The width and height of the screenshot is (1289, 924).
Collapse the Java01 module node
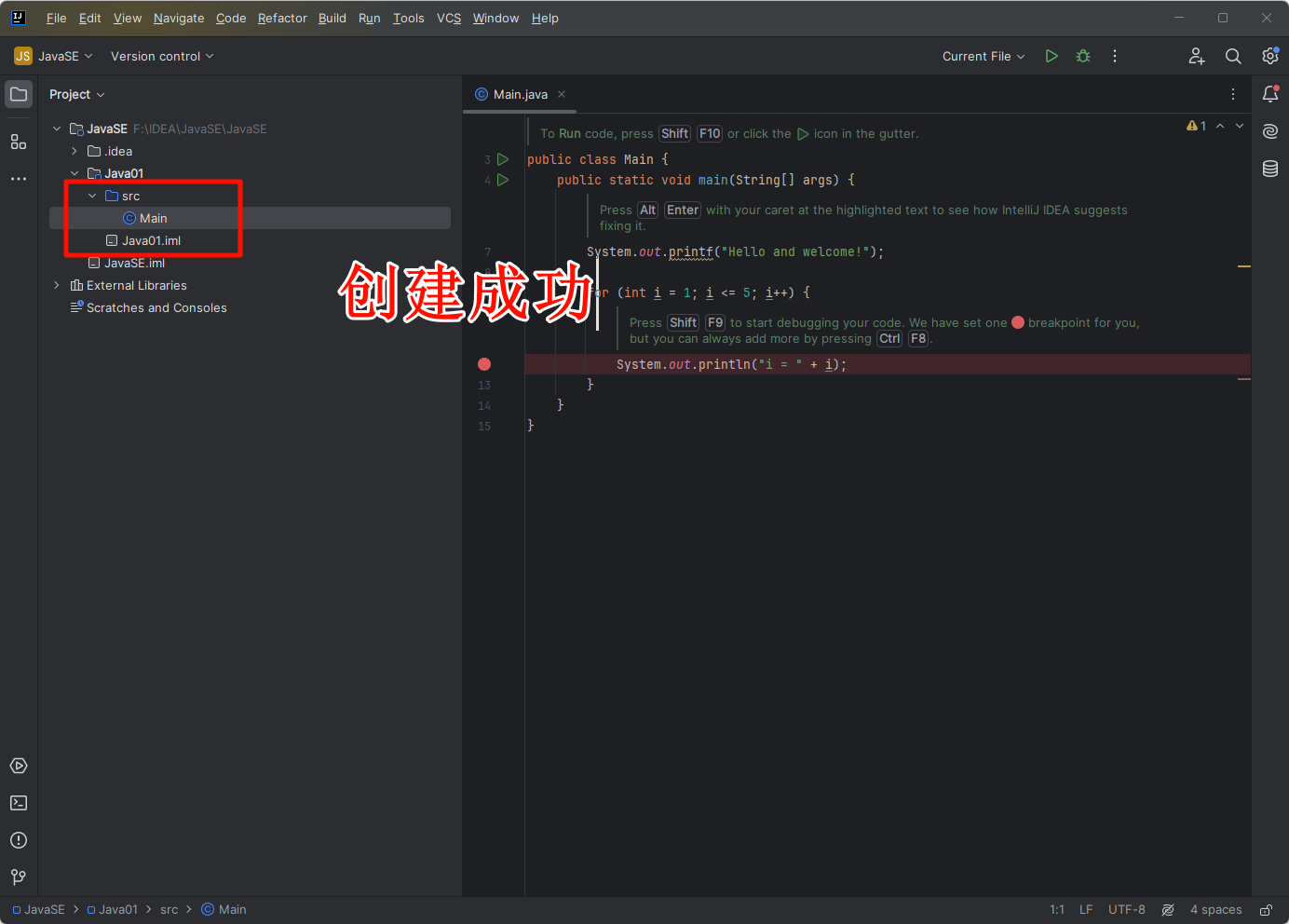(x=75, y=173)
